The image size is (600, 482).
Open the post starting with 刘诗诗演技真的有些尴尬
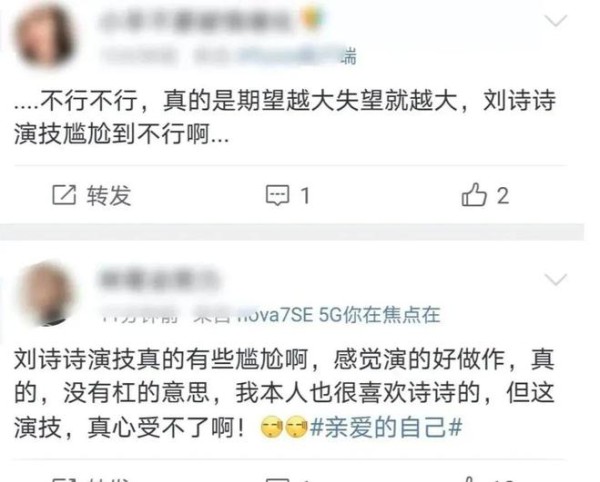[284, 393]
